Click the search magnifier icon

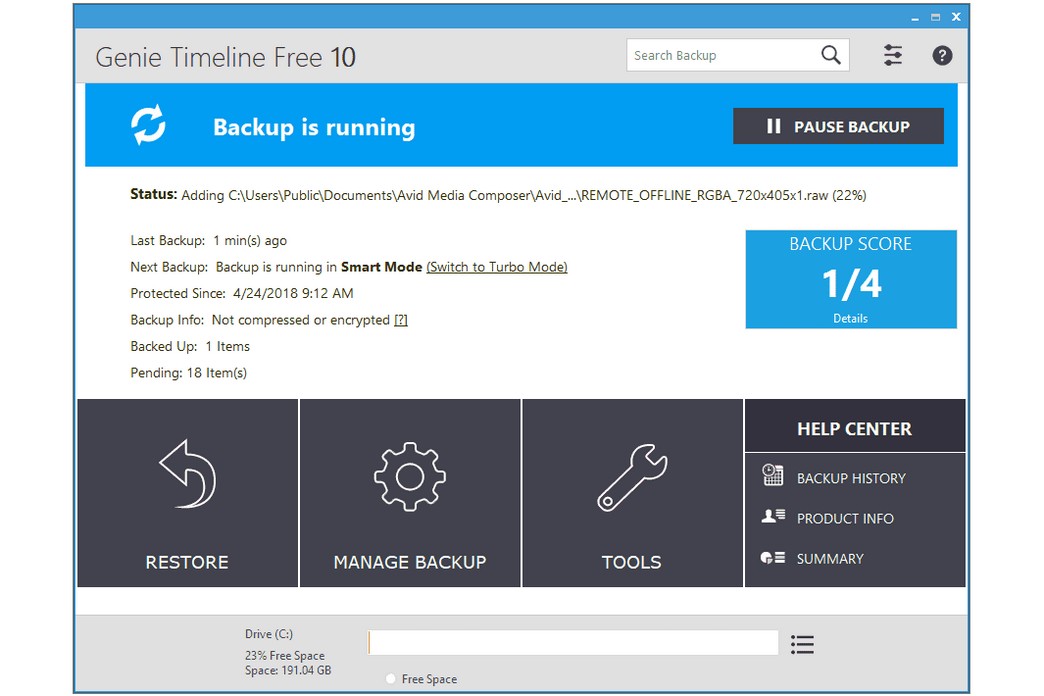coord(830,56)
